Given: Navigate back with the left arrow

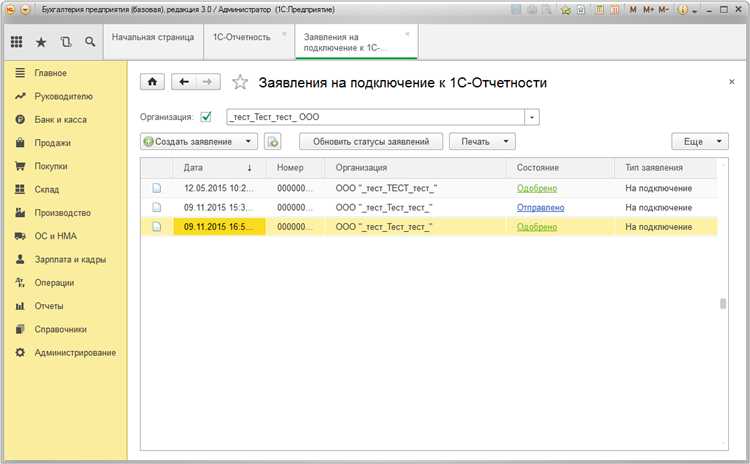Looking at the screenshot, I should [x=184, y=82].
